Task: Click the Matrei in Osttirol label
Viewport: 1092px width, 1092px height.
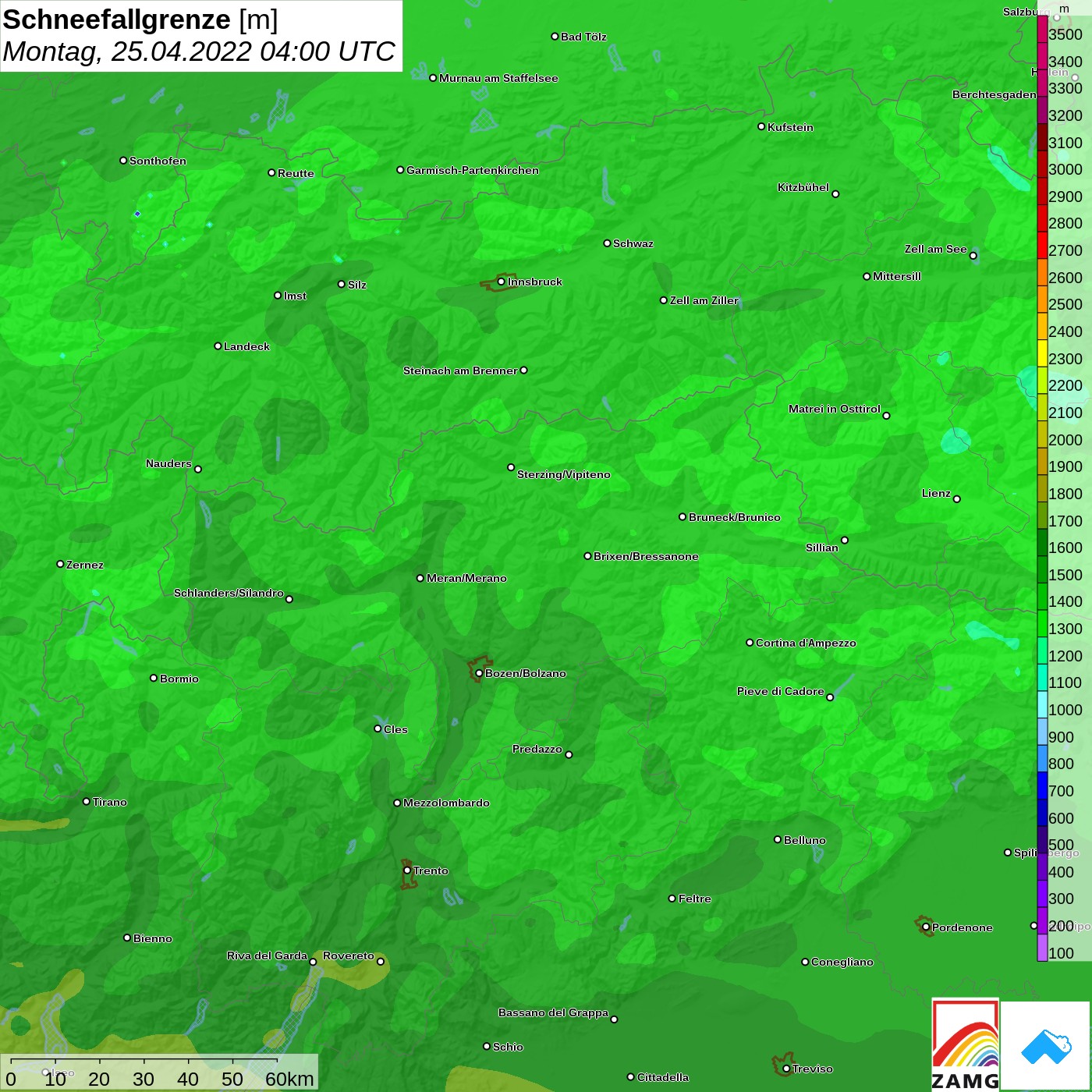Action: click(835, 409)
